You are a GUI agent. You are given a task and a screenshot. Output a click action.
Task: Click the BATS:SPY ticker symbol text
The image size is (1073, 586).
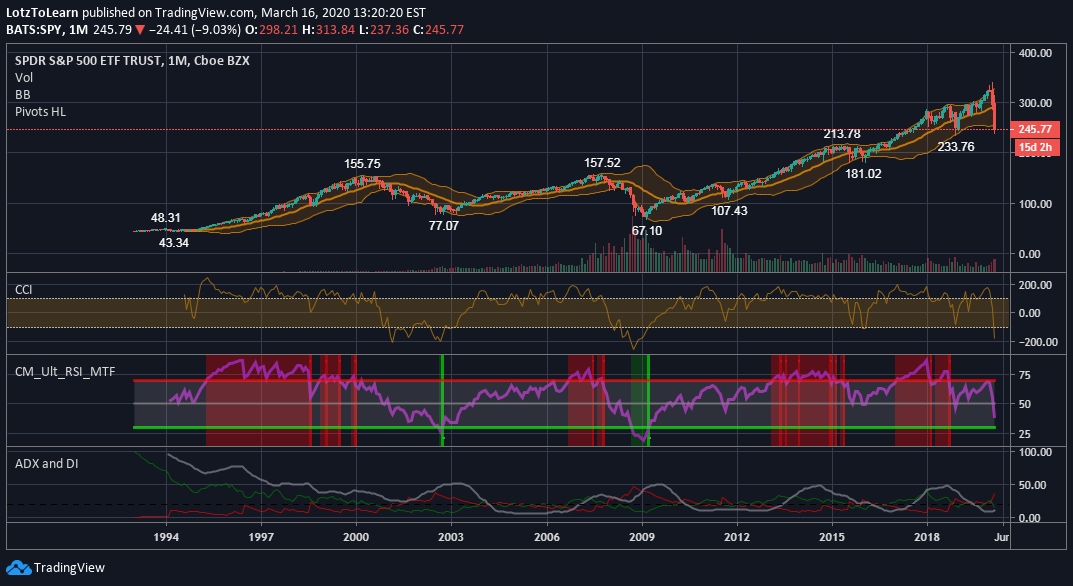pyautogui.click(x=34, y=29)
